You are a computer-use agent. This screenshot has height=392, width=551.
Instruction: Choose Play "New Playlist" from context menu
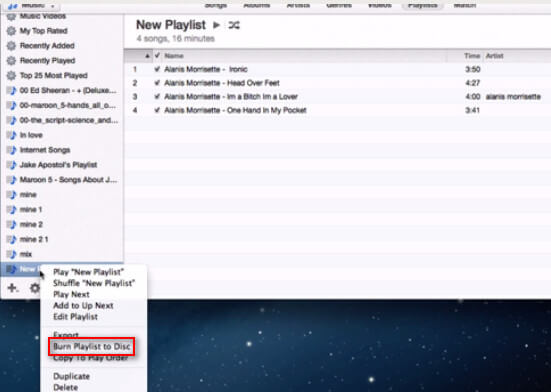tap(88, 272)
